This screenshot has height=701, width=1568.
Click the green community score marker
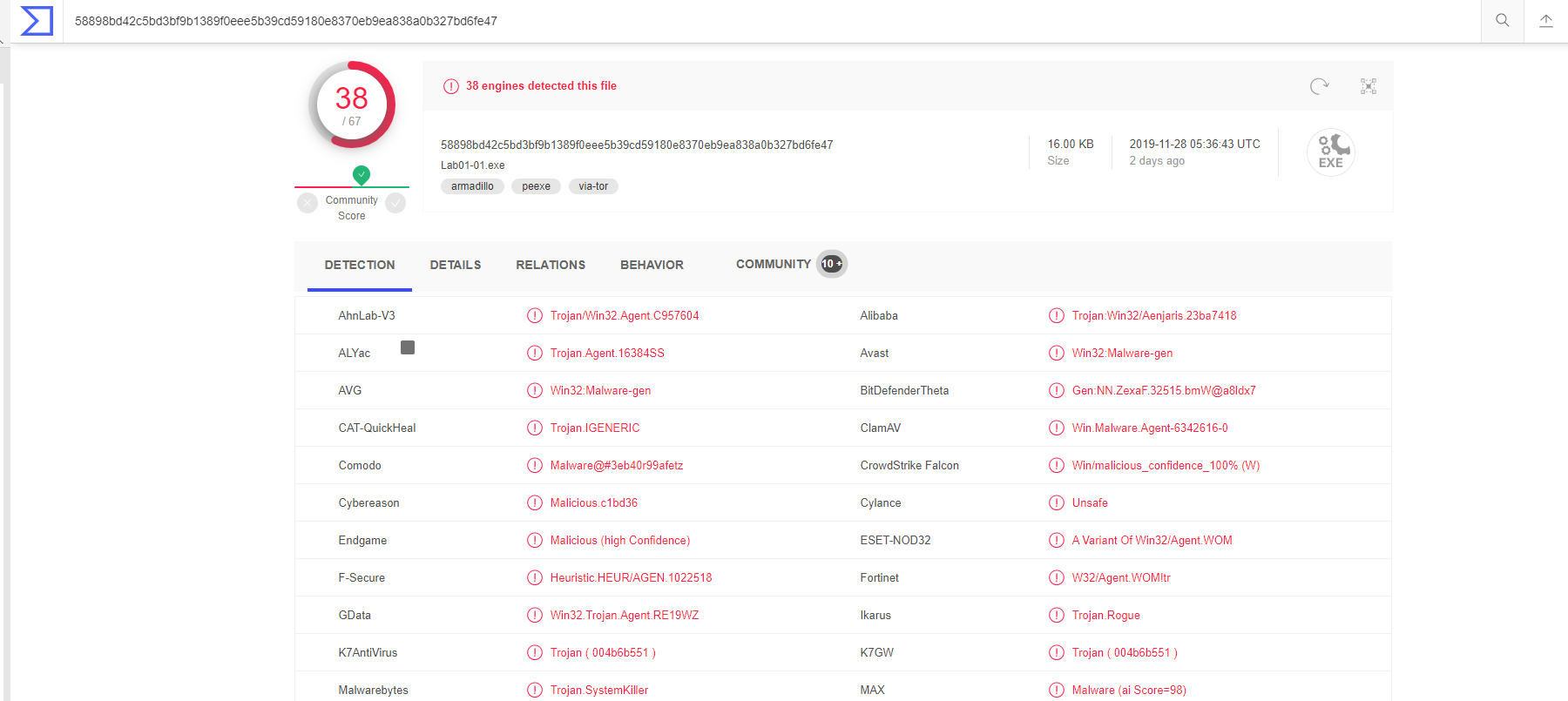pos(362,175)
